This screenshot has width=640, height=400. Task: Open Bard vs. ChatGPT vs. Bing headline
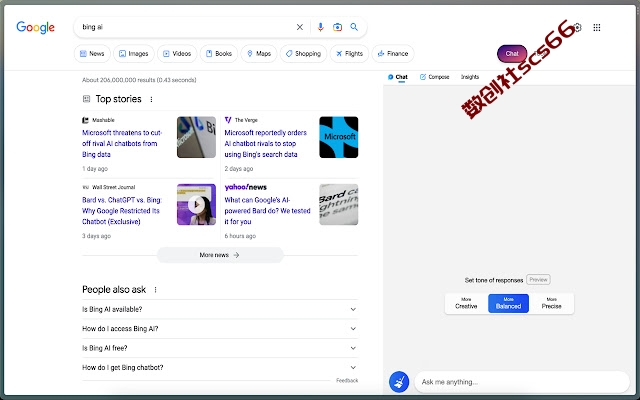[x=122, y=211]
